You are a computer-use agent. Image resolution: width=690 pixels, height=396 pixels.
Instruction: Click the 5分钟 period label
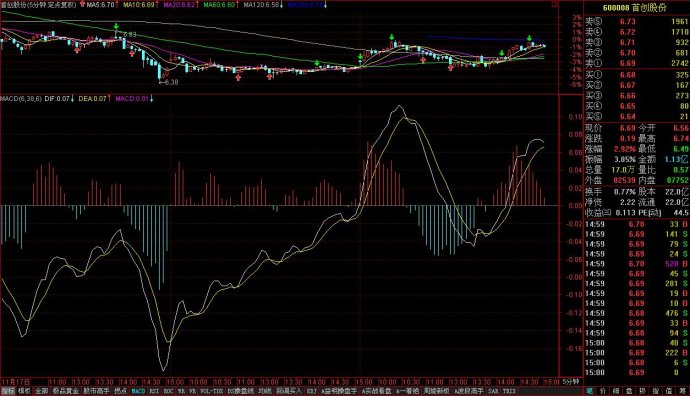[571, 382]
